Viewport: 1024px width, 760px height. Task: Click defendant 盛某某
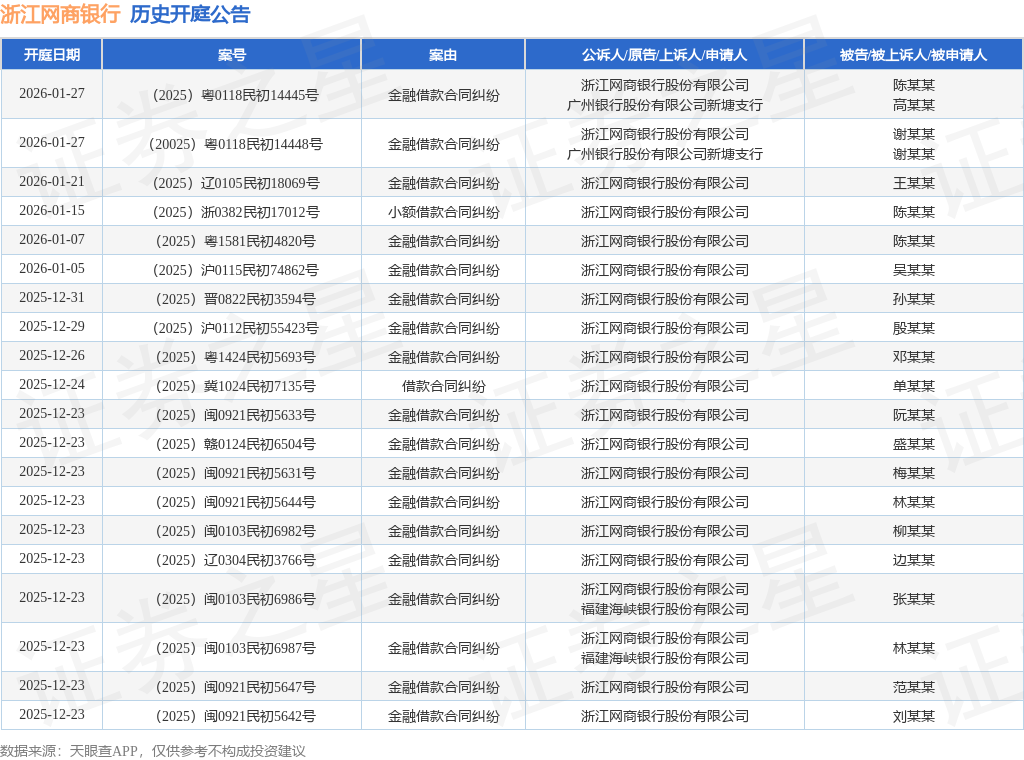tap(914, 445)
